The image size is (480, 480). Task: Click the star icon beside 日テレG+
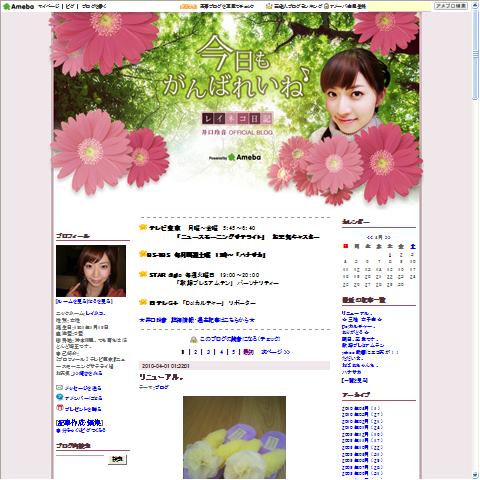(143, 302)
